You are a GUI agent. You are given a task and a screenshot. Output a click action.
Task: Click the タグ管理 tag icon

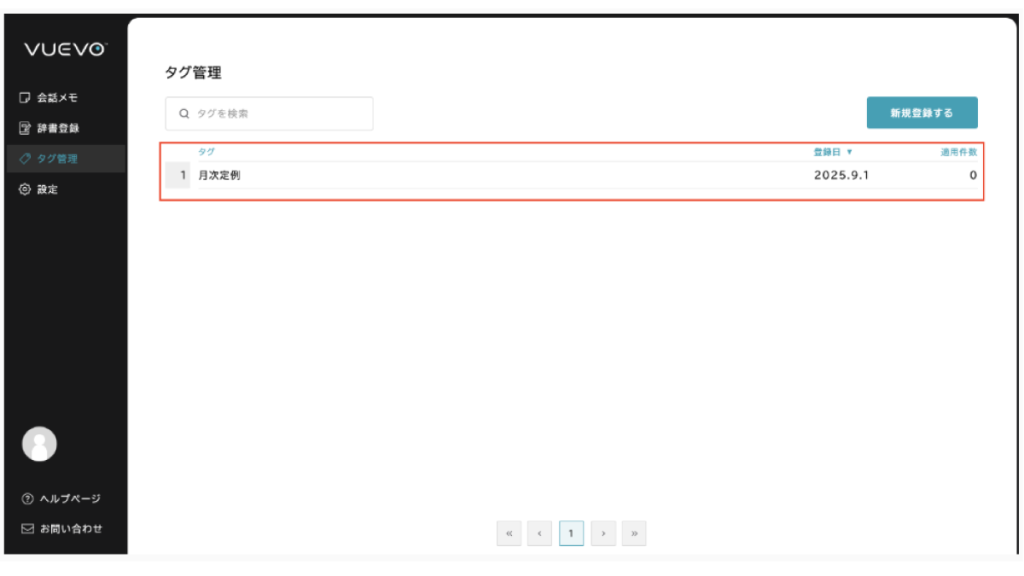point(25,158)
